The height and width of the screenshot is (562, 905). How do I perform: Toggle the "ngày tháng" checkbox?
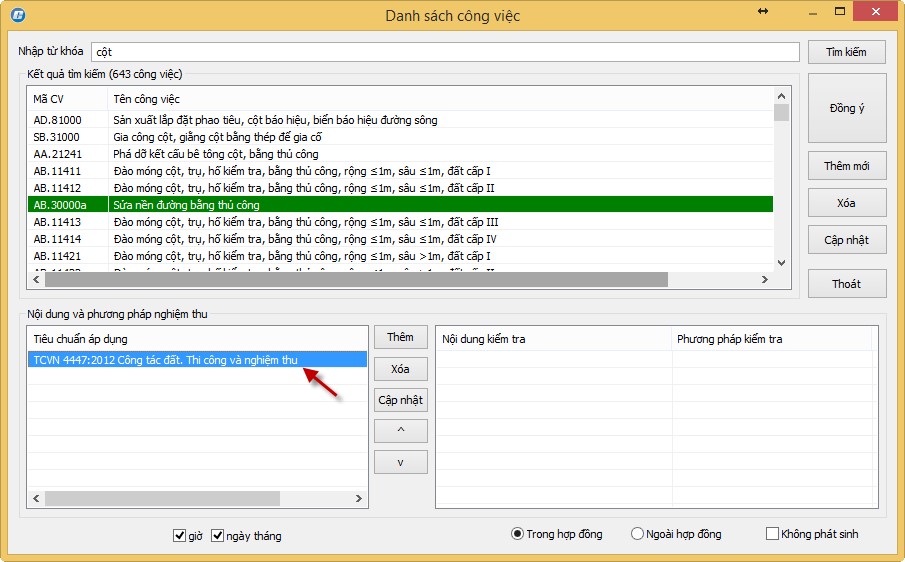tap(218, 536)
